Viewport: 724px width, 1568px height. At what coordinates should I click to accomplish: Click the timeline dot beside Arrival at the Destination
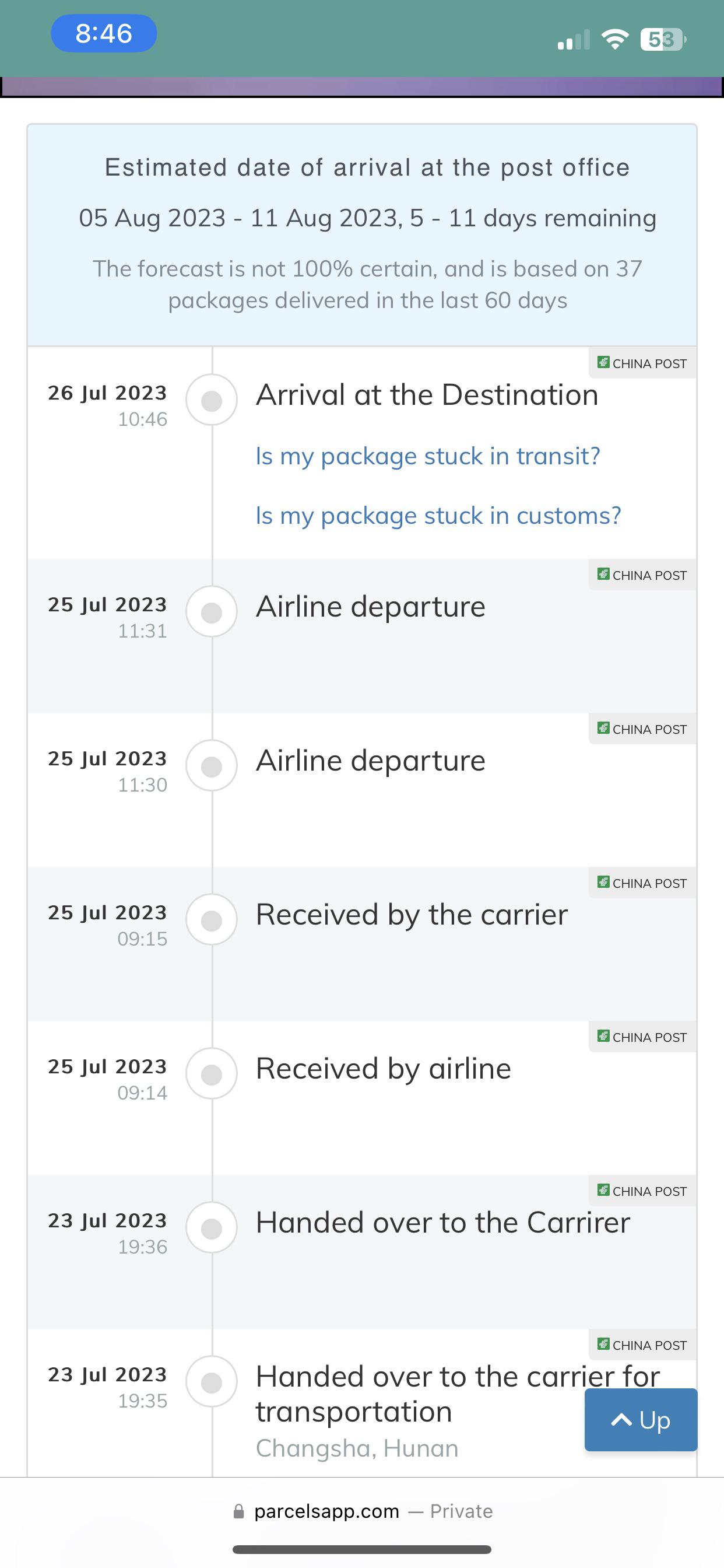(211, 400)
